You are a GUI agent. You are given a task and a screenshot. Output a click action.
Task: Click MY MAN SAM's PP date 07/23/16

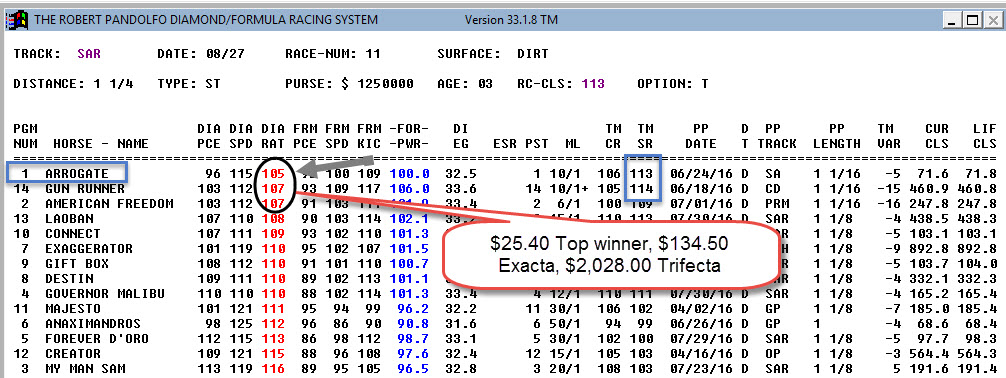pyautogui.click(x=702, y=369)
